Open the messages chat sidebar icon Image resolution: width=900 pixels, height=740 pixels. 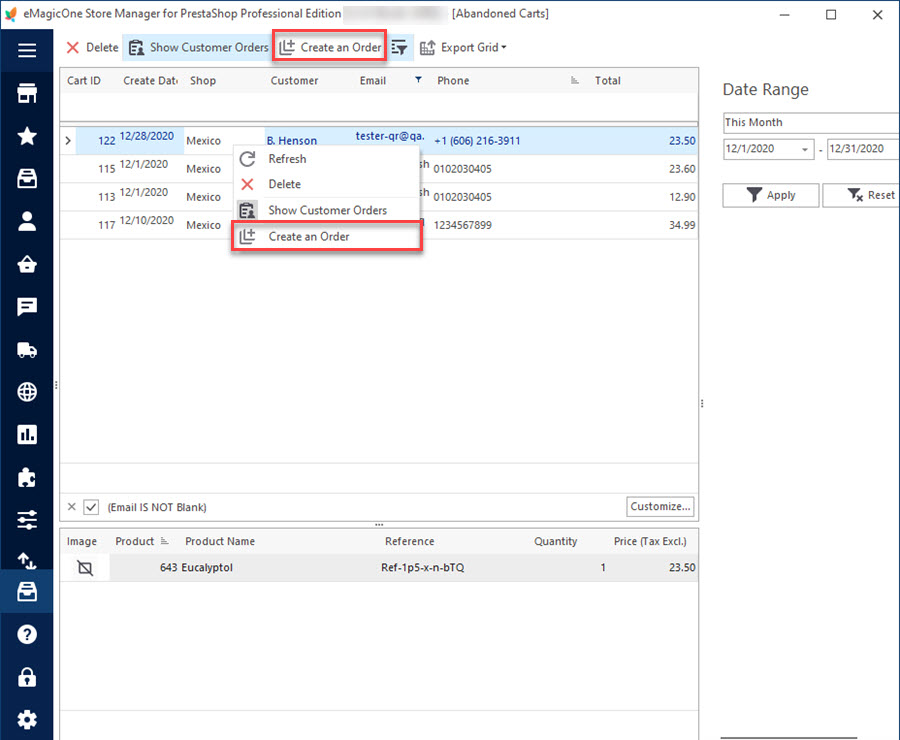pos(26,307)
